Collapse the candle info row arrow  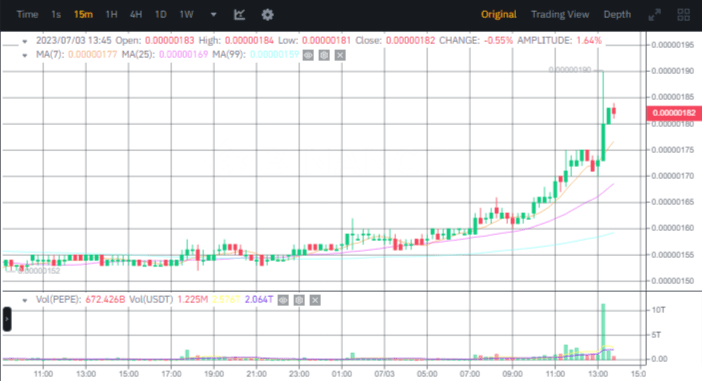click(x=25, y=42)
